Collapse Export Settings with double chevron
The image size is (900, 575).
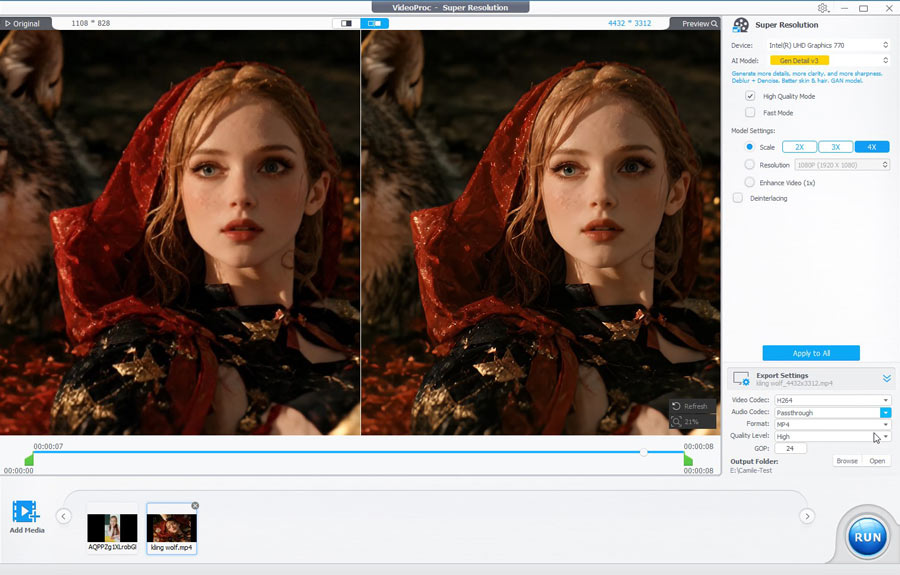[x=886, y=379]
